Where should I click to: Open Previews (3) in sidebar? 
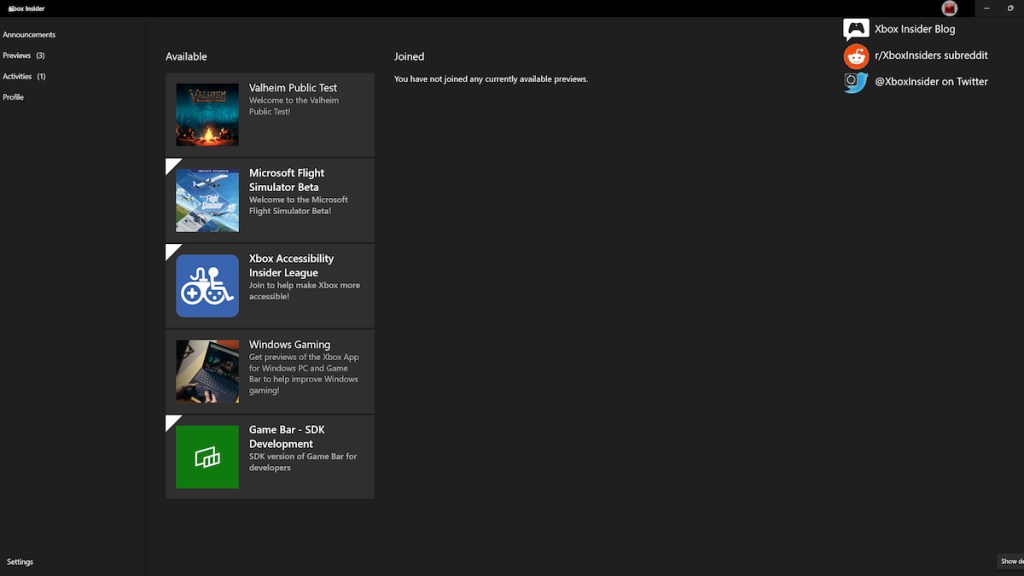[x=24, y=56]
